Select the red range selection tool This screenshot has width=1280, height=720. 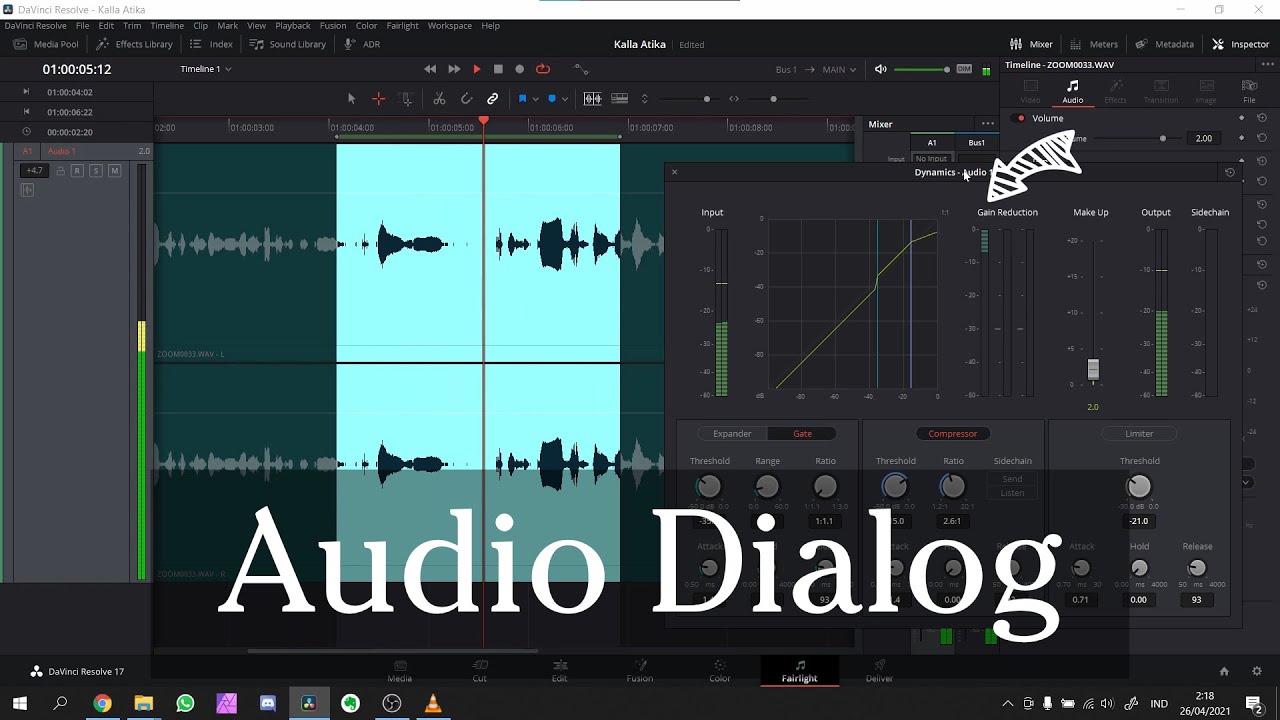pos(378,99)
